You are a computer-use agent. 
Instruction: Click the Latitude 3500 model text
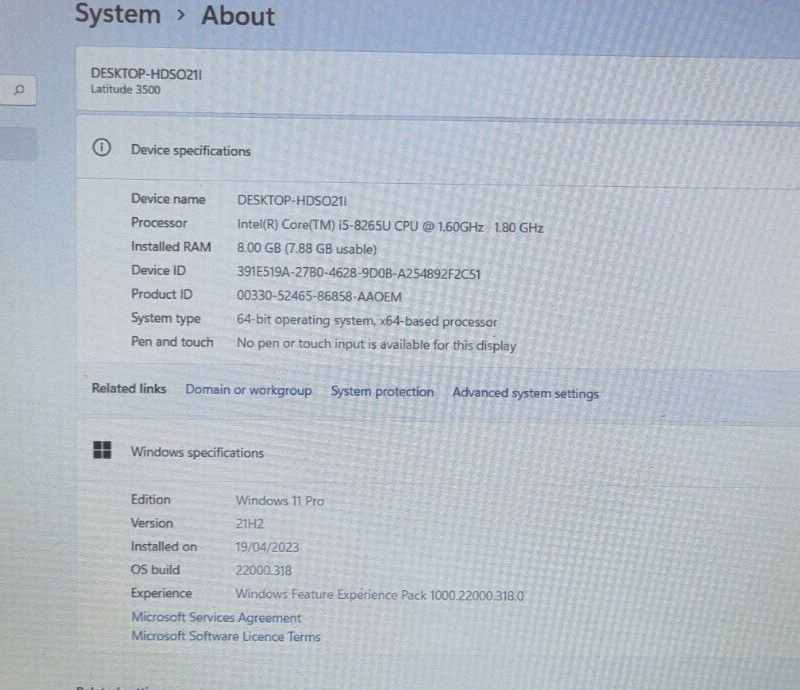(126, 89)
